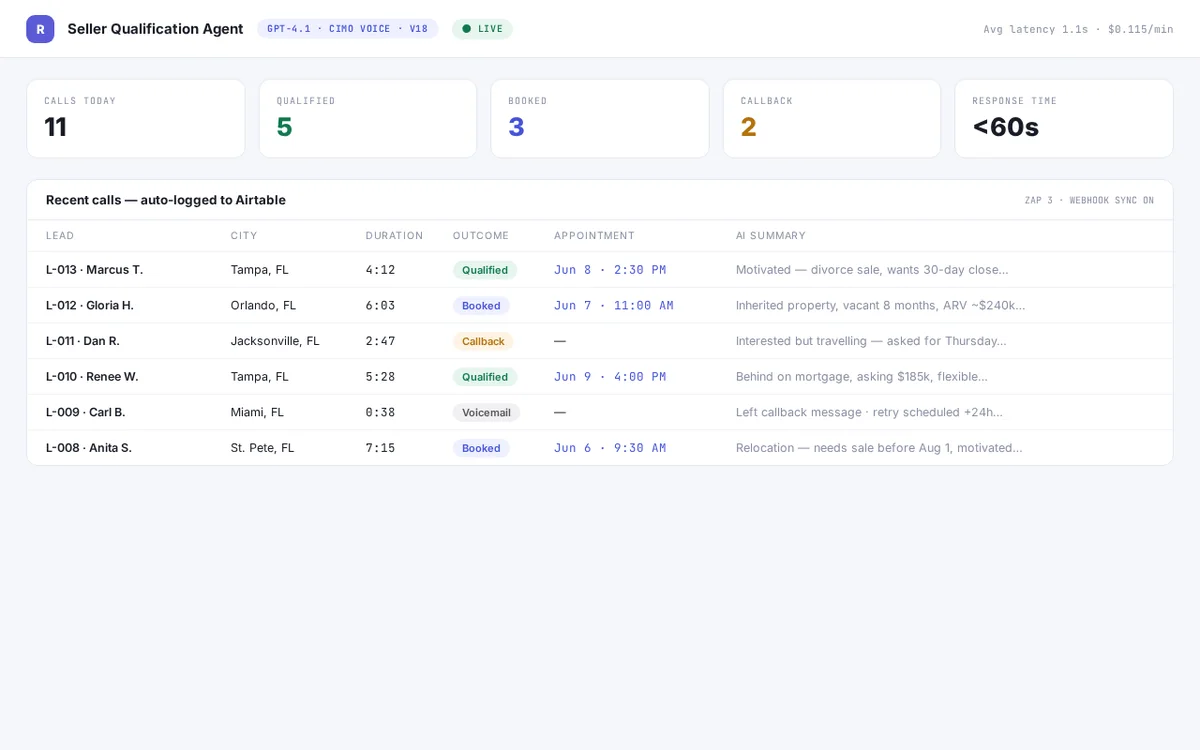Open the Jun 8 · 2:30 PM appointment
The width and height of the screenshot is (1200, 750).
(x=610, y=270)
